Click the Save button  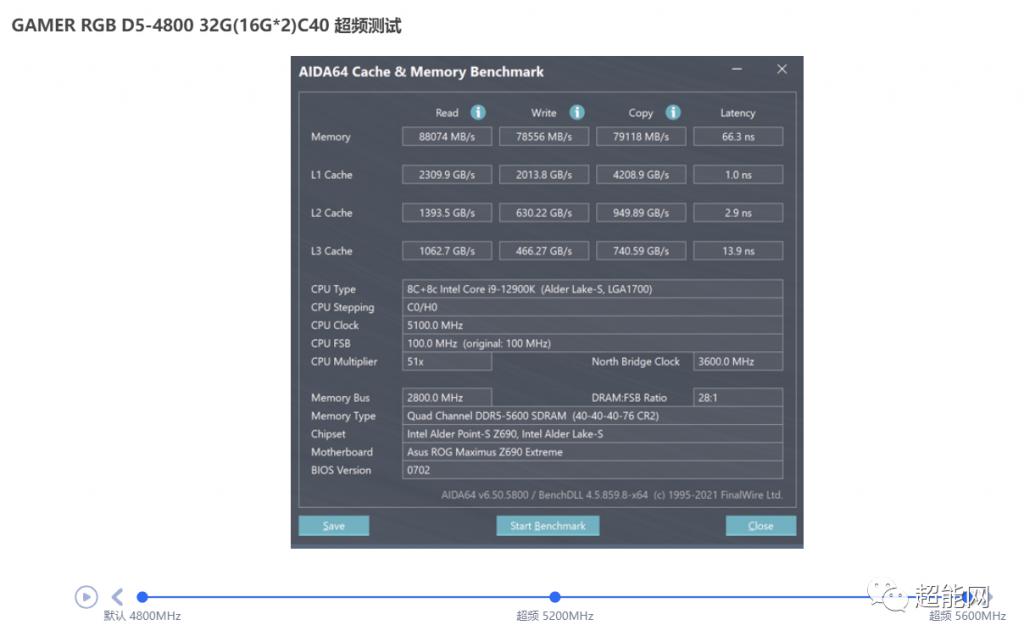tap(334, 526)
